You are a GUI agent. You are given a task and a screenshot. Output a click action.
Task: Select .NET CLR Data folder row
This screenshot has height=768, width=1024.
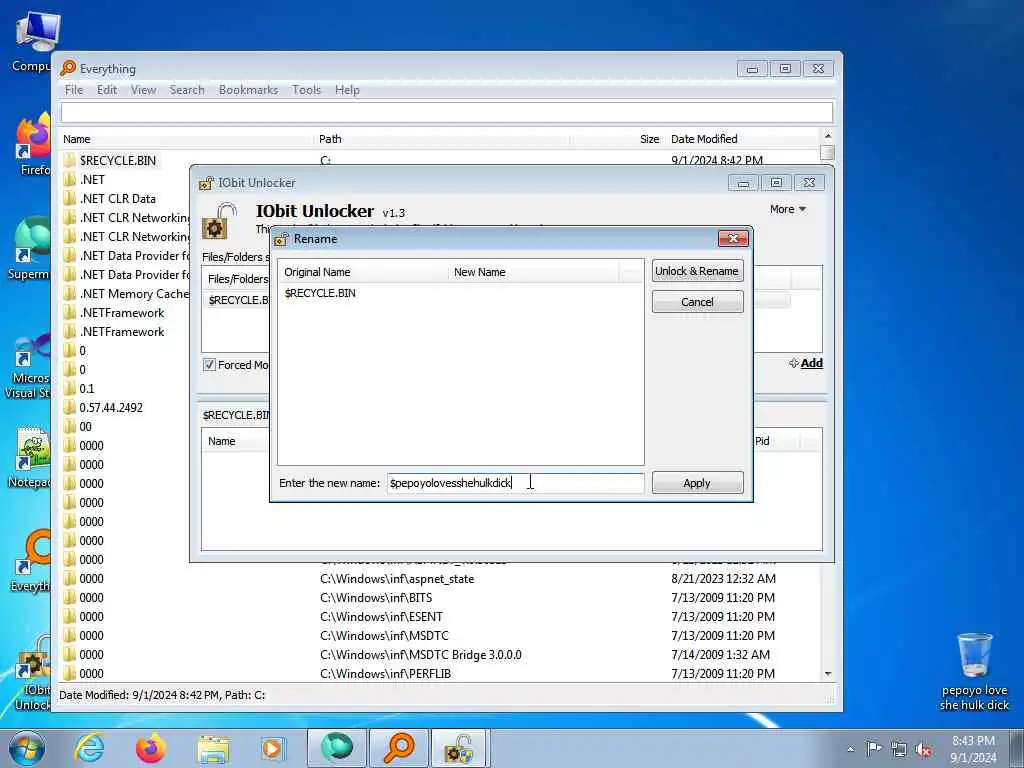(x=118, y=199)
